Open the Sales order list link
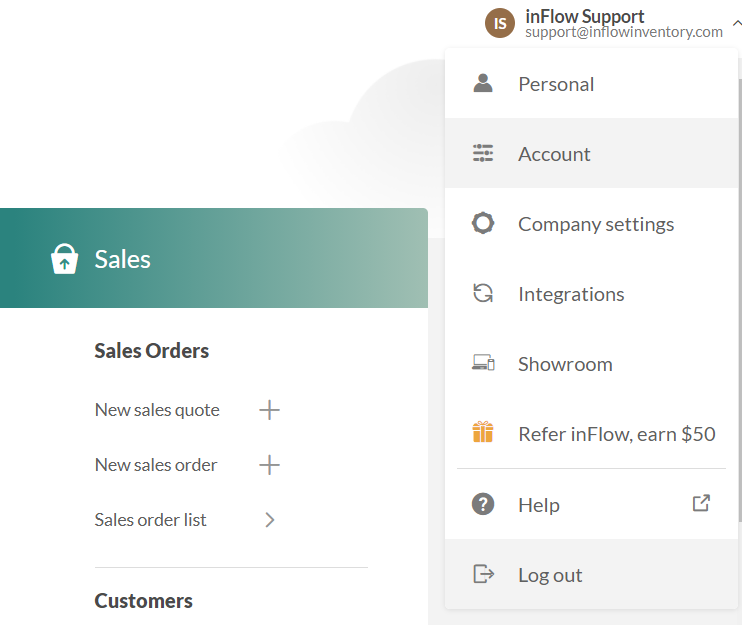The width and height of the screenshot is (742, 625). [x=150, y=519]
